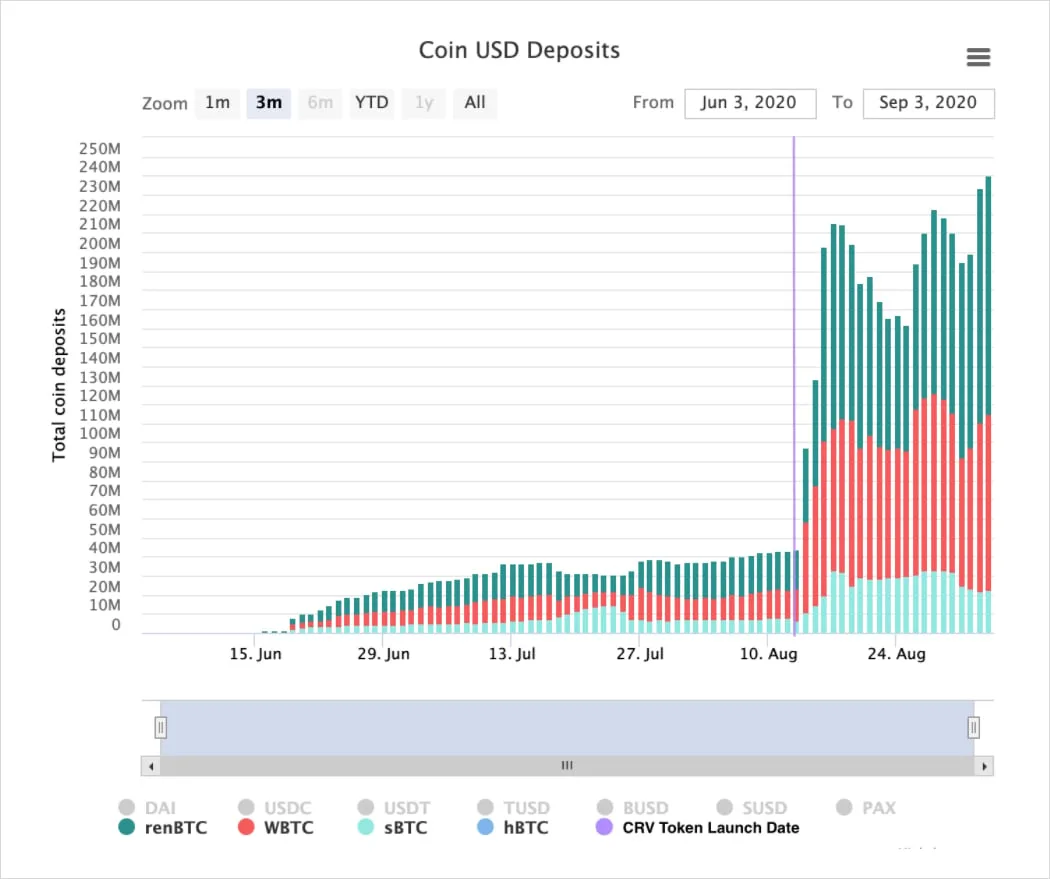Click the Coin USD Deposits title
The image size is (1050, 879).
pos(519,50)
